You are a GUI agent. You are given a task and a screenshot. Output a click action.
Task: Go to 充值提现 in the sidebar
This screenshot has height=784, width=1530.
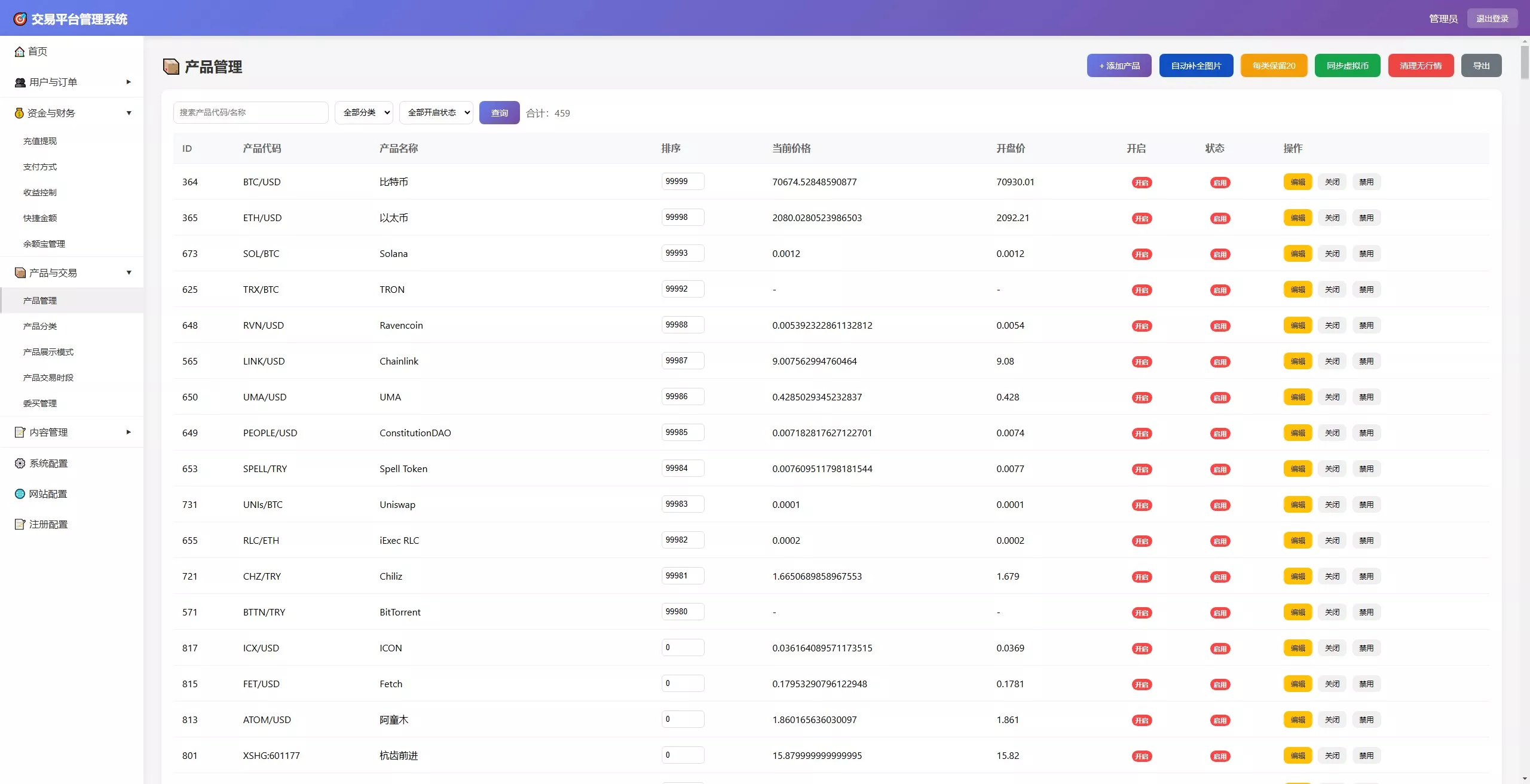[x=40, y=141]
